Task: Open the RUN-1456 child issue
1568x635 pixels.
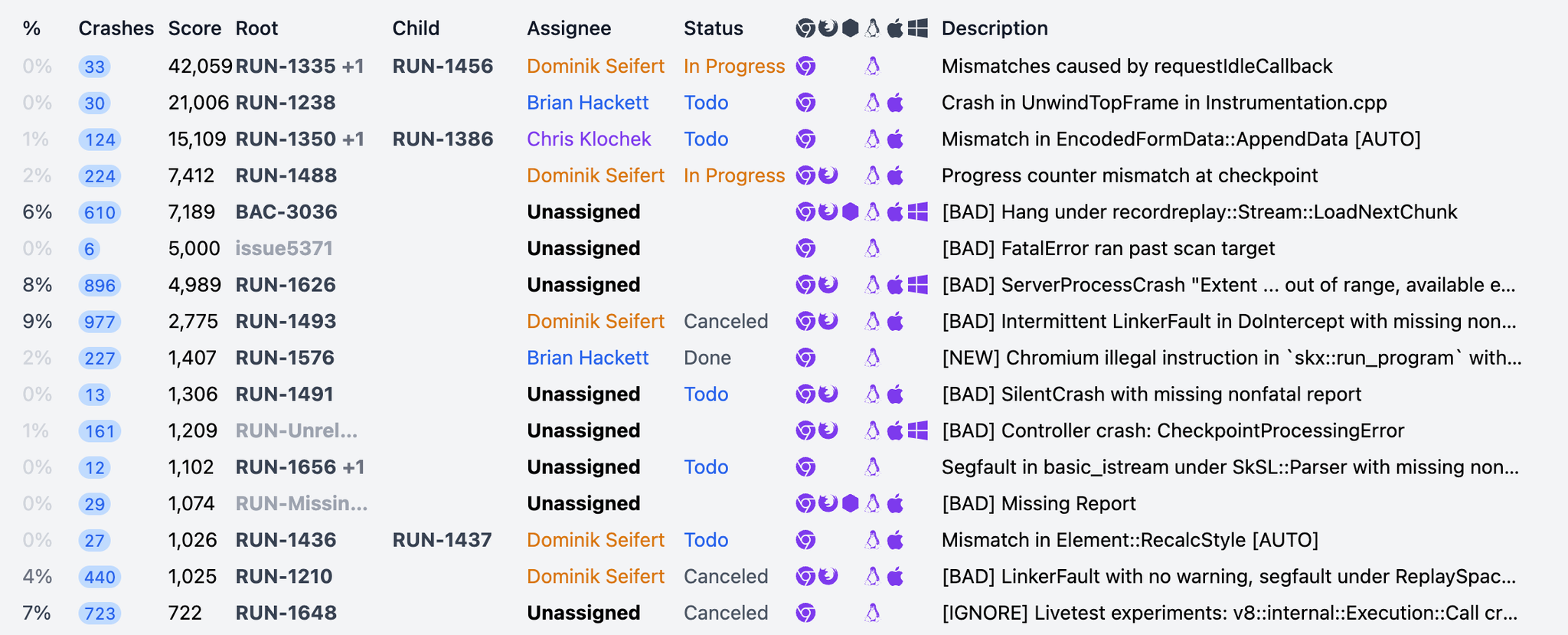Action: pos(443,67)
